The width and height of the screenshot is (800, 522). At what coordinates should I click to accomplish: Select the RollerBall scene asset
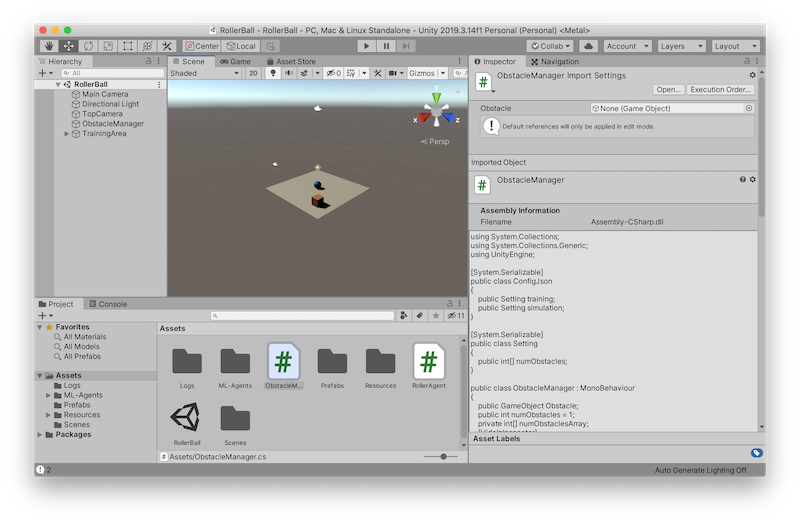click(187, 424)
